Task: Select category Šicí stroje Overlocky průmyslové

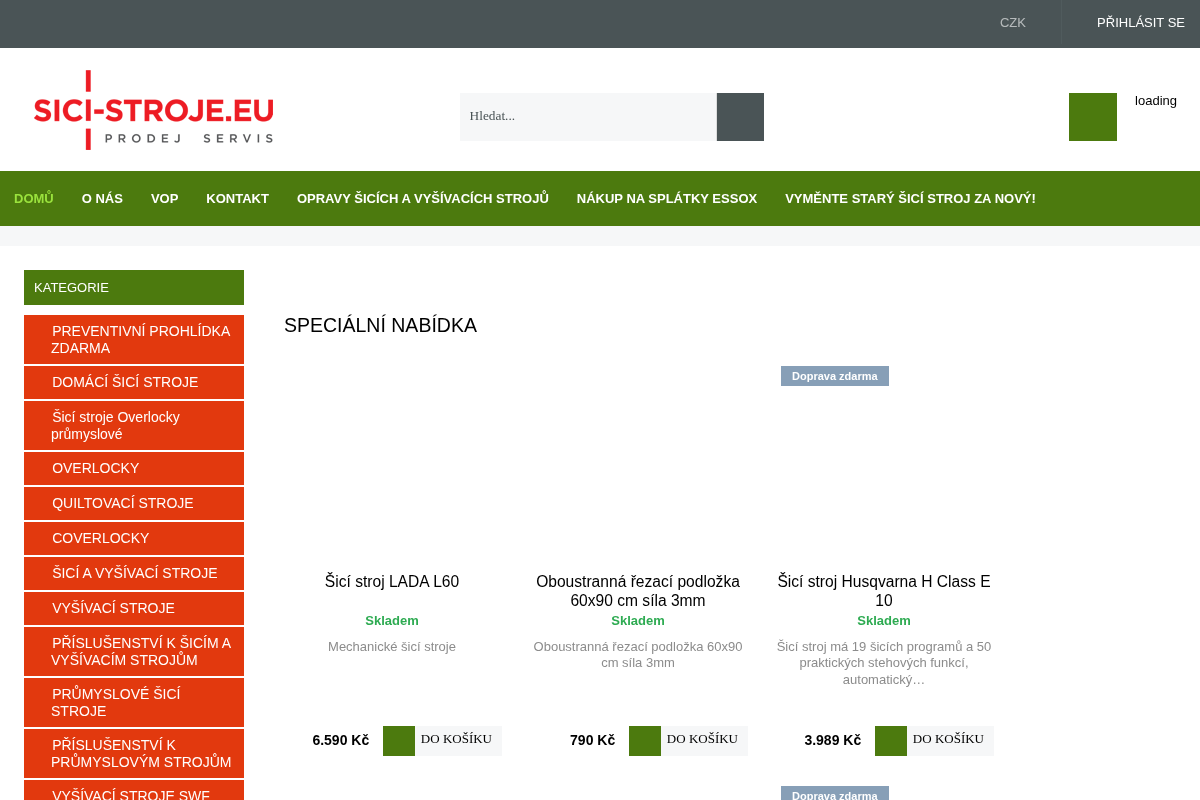Action: 134,425
